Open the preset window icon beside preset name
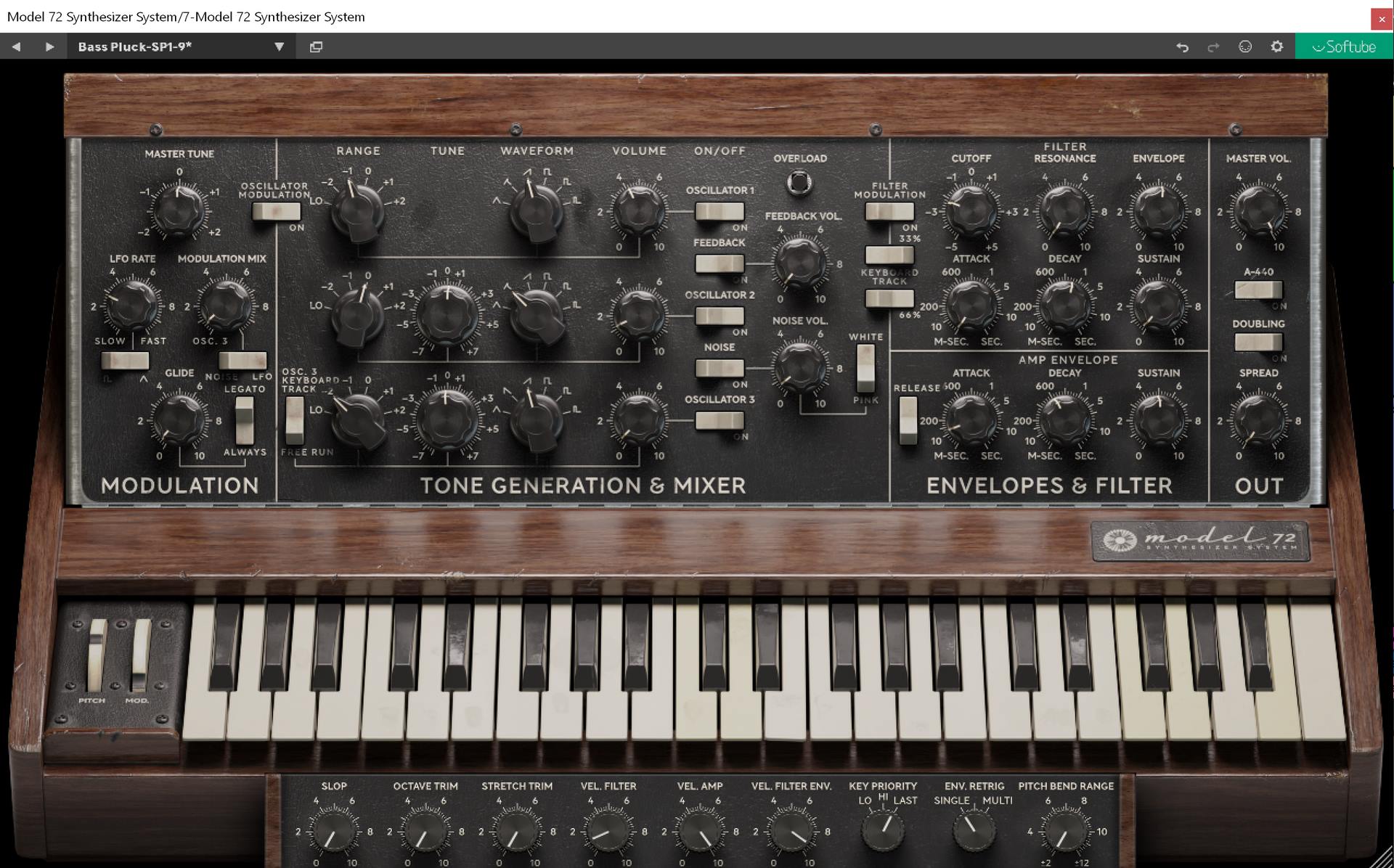1394x868 pixels. 316,46
